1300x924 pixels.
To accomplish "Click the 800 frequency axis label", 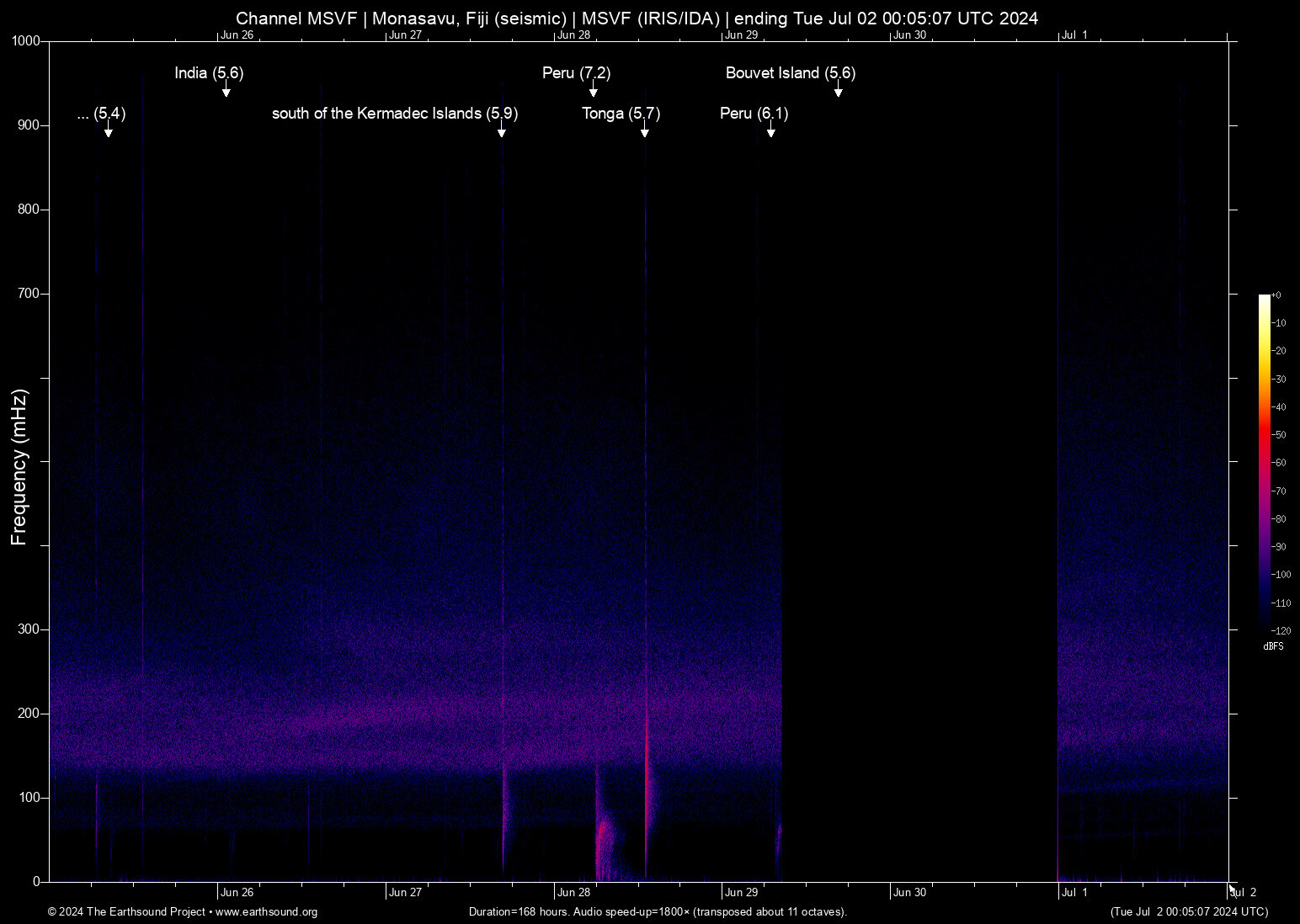I will coord(29,210).
